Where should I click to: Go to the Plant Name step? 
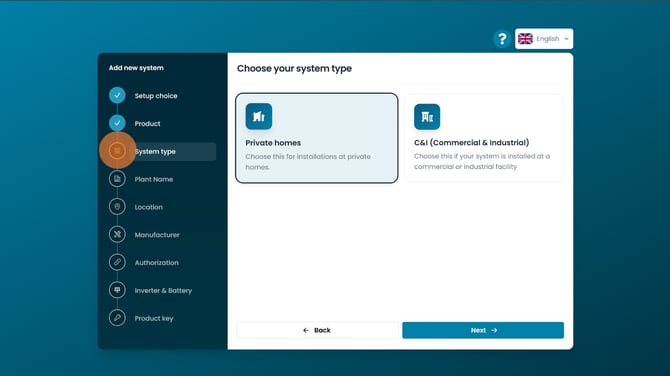[x=154, y=179]
